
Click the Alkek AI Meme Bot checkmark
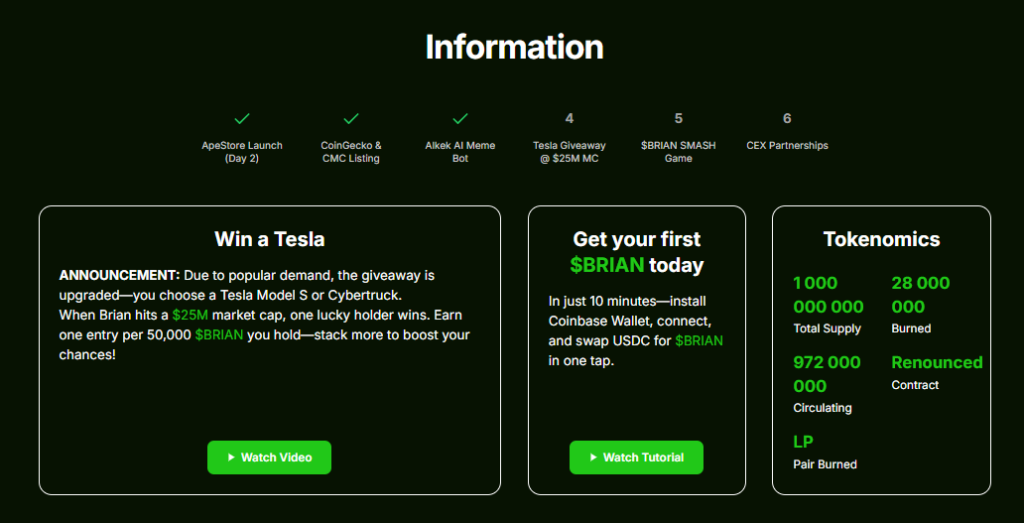pos(460,119)
